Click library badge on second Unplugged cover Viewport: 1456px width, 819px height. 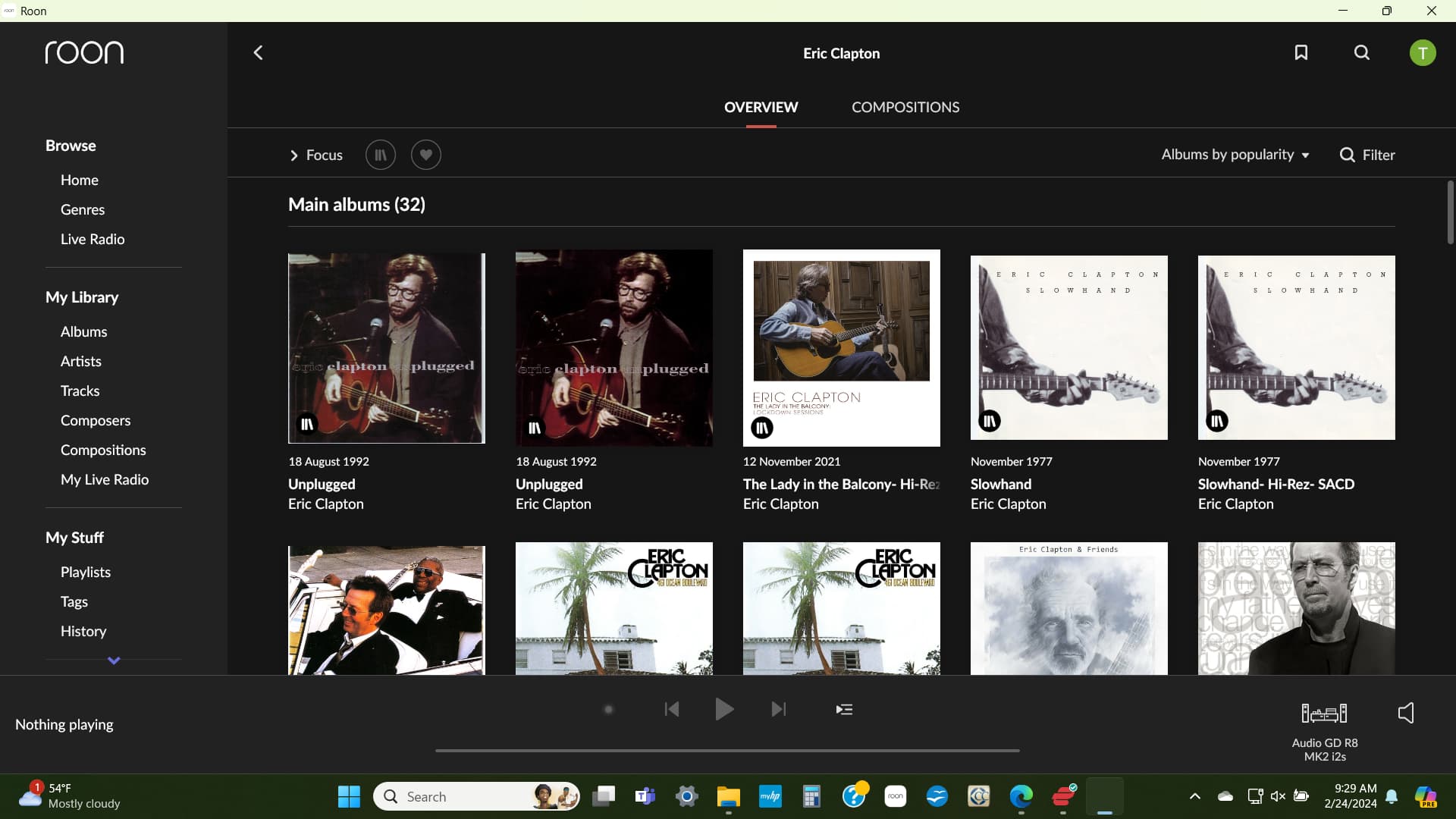point(535,428)
